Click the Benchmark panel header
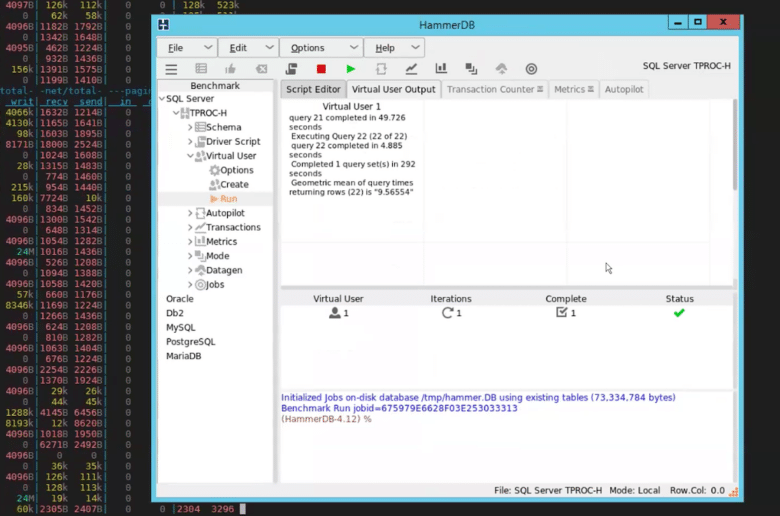780x516 pixels. (x=215, y=86)
